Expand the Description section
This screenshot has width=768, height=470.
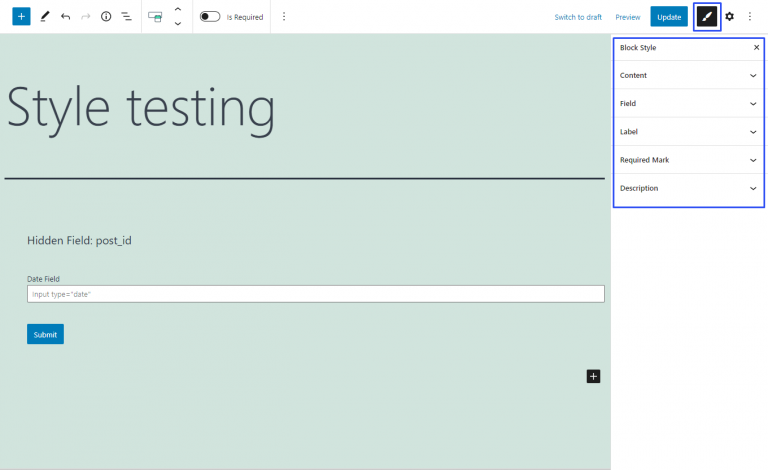[x=688, y=188]
